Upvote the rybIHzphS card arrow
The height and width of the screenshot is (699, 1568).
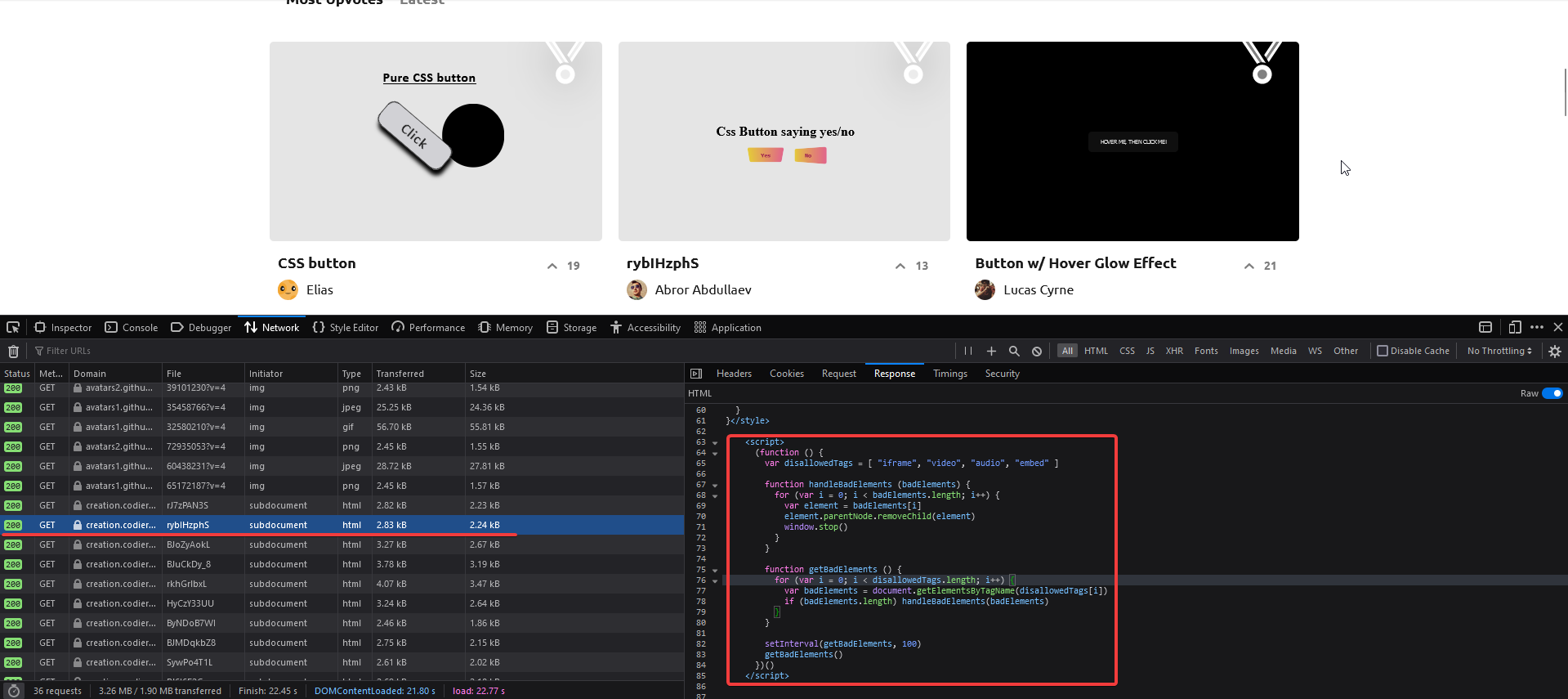point(900,266)
